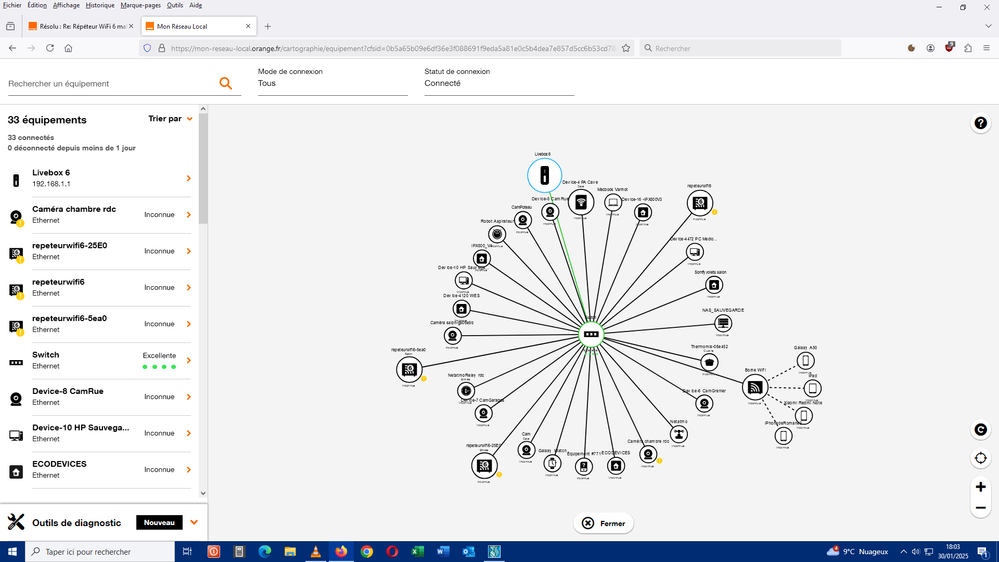This screenshot has height=562, width=999.
Task: Open the Trier par sort dropdown
Action: coord(171,119)
